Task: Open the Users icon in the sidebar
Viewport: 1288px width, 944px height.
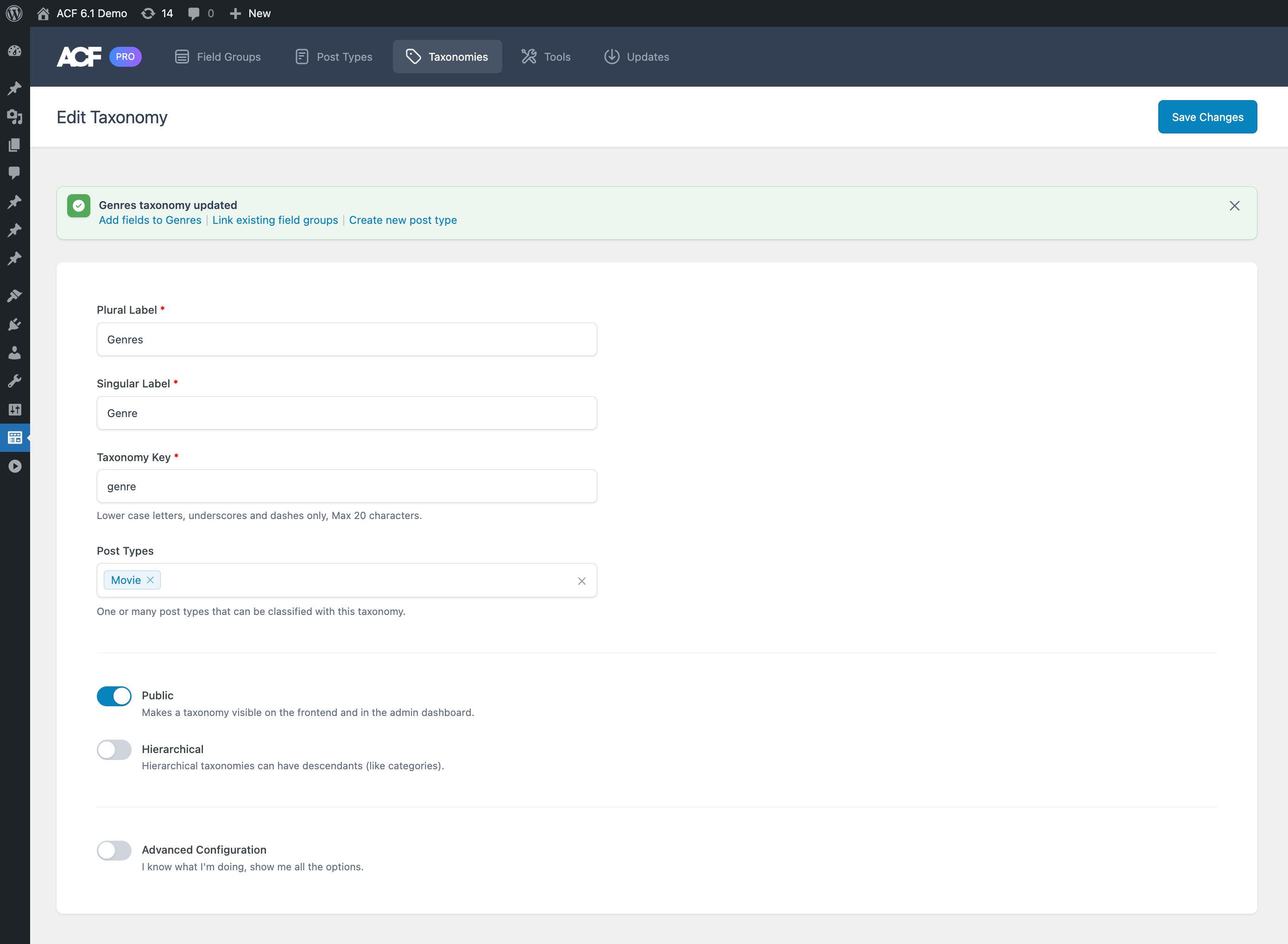Action: [x=15, y=352]
